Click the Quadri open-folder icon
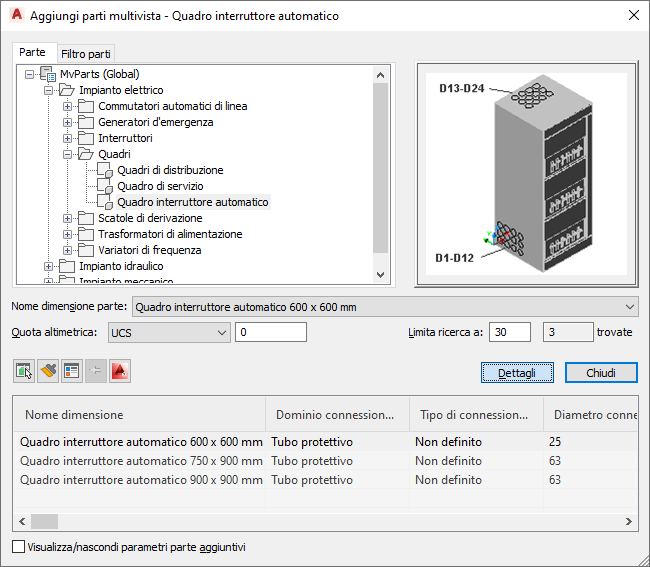 point(85,154)
